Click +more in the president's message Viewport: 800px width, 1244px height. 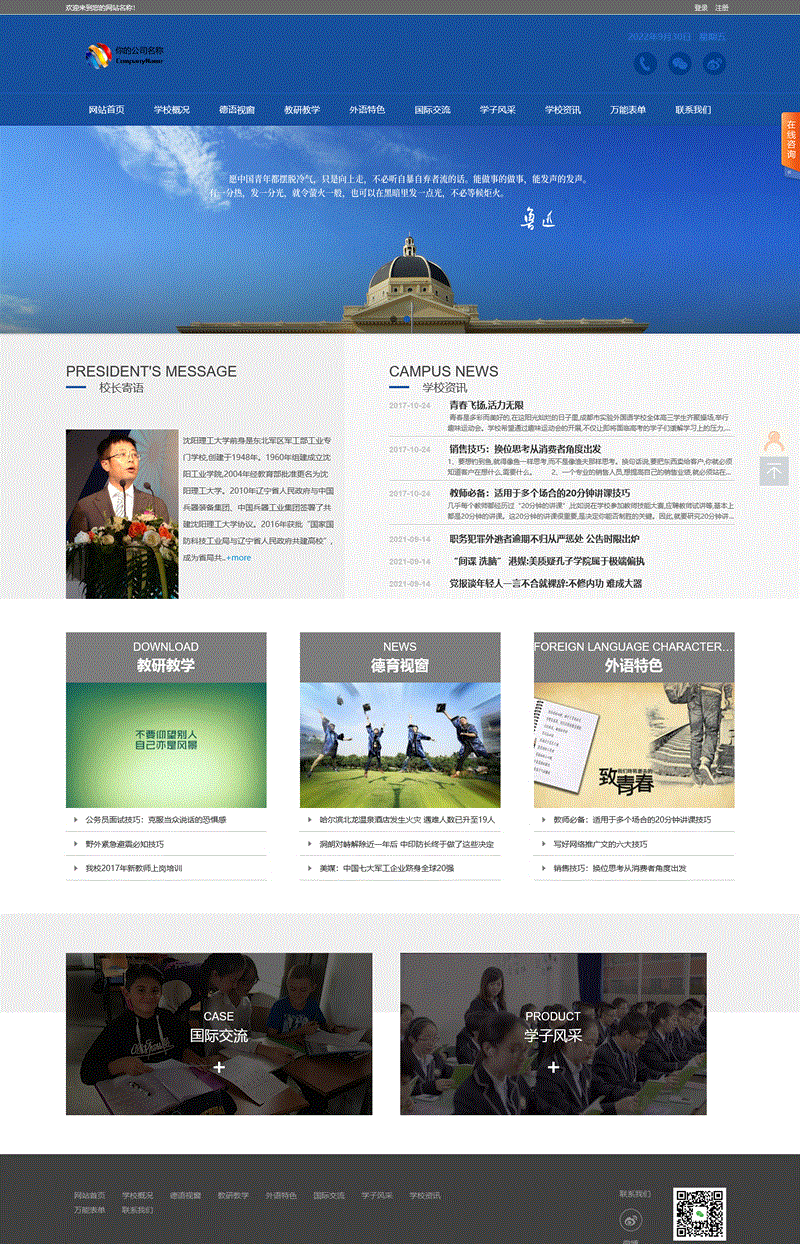239,558
